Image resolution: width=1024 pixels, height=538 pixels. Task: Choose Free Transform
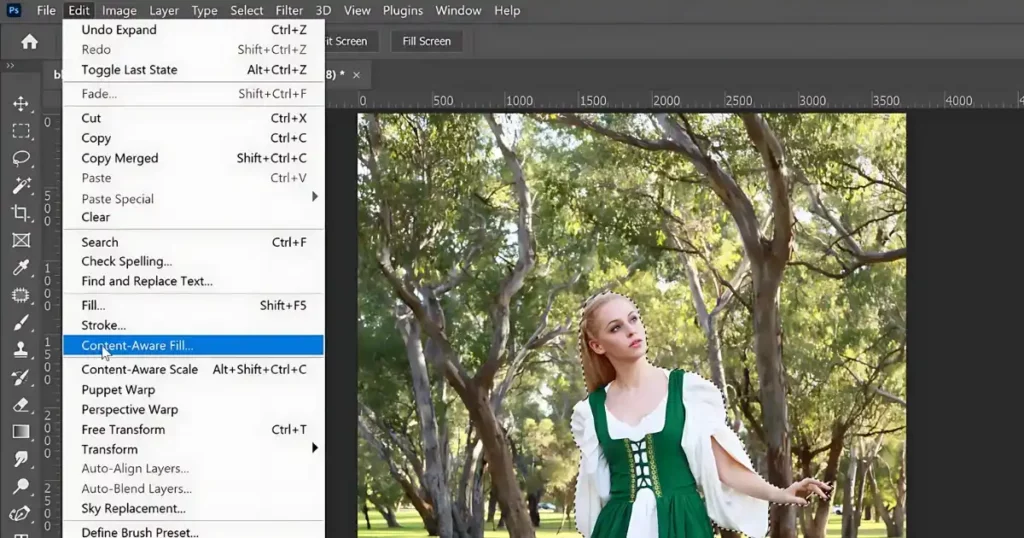(x=193, y=430)
